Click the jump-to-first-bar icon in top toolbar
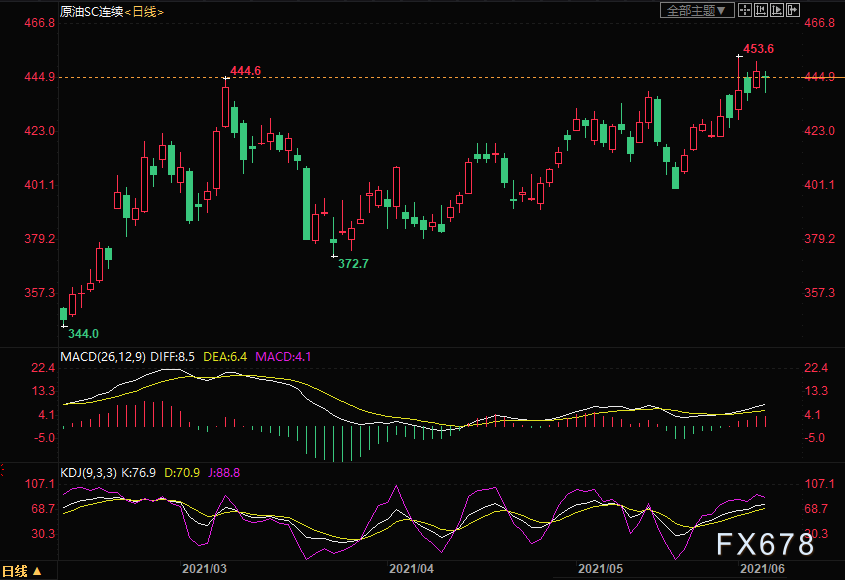The width and height of the screenshot is (845, 580). [761, 10]
